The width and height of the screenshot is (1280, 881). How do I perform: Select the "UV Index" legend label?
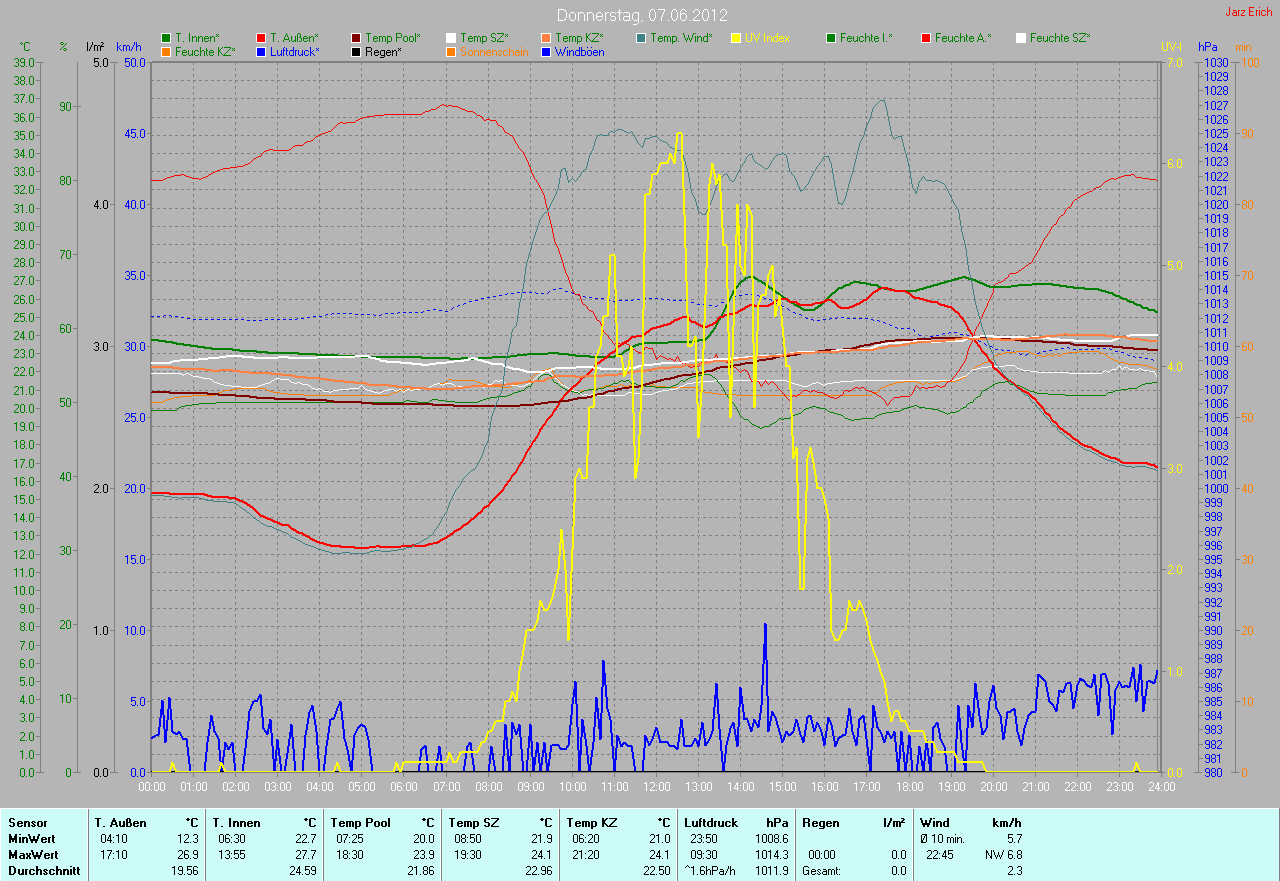767,38
